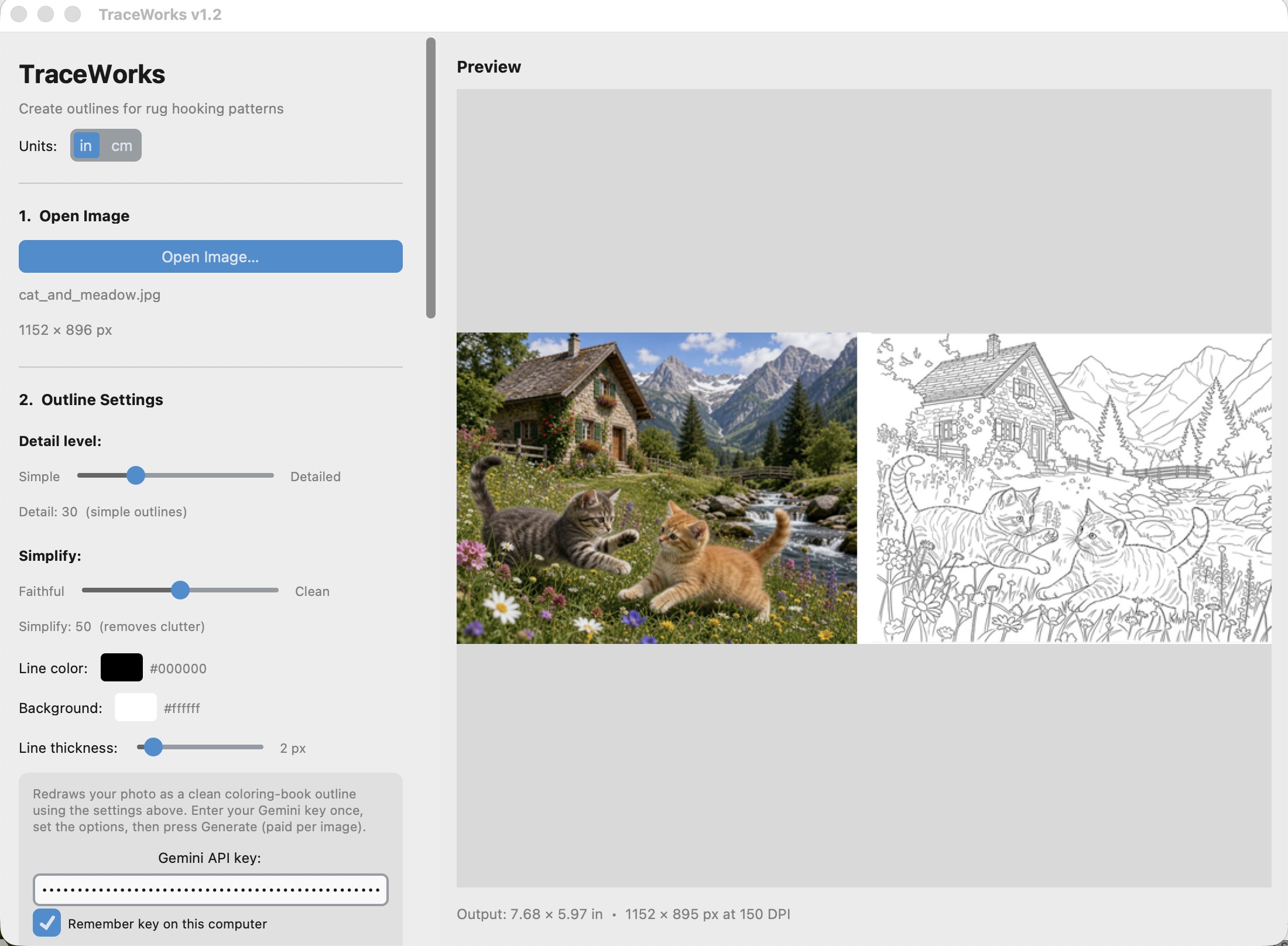Click the #000000 hex value
The width and height of the screenshot is (1288, 946).
coord(178,669)
